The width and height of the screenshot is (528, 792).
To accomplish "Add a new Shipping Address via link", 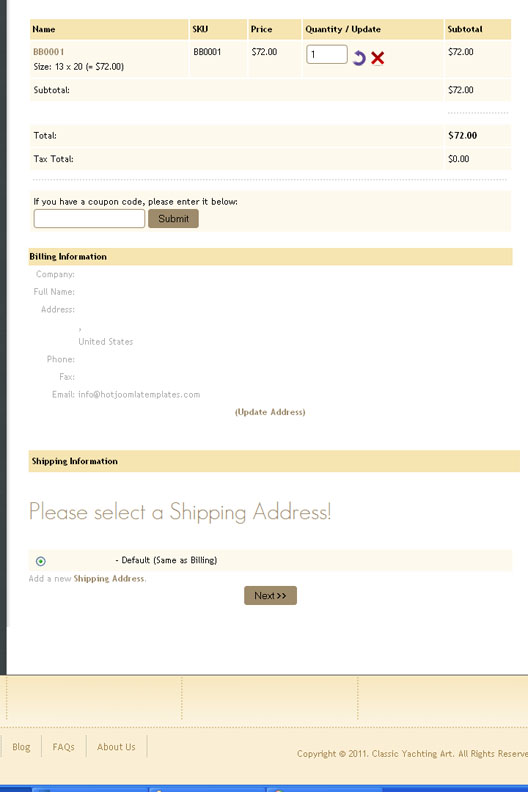I will [x=109, y=579].
